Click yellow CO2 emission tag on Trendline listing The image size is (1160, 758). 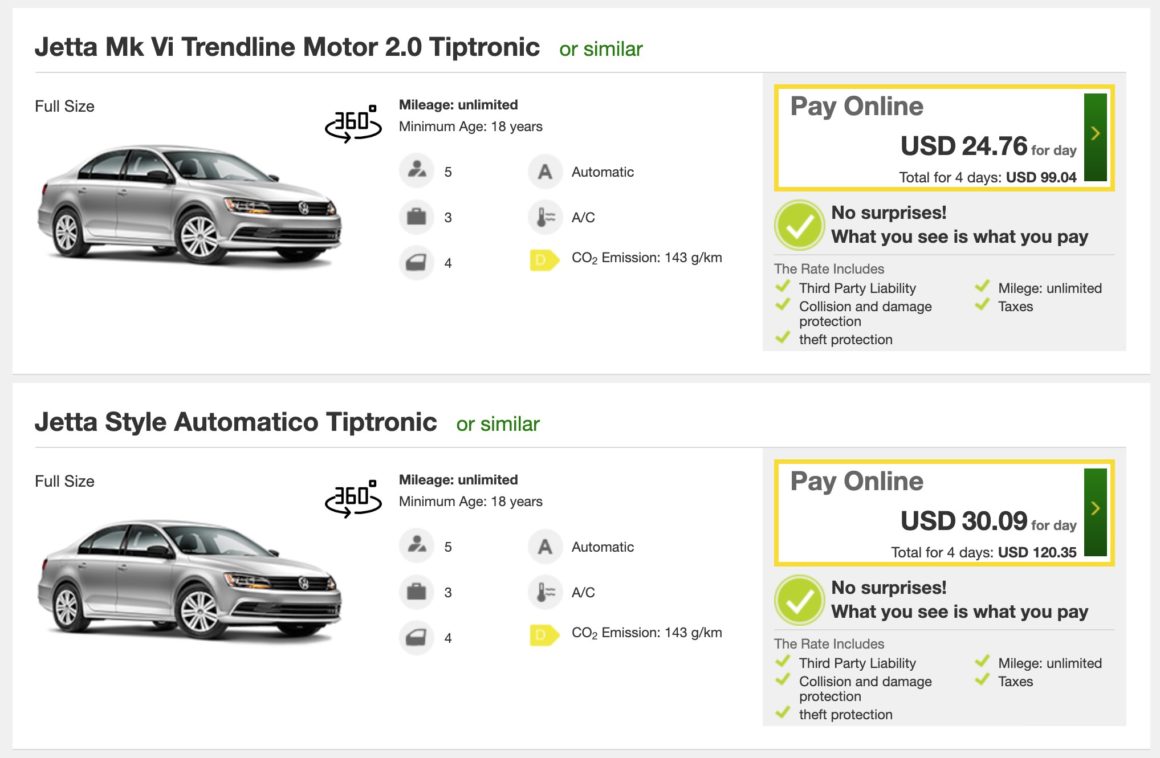[544, 261]
